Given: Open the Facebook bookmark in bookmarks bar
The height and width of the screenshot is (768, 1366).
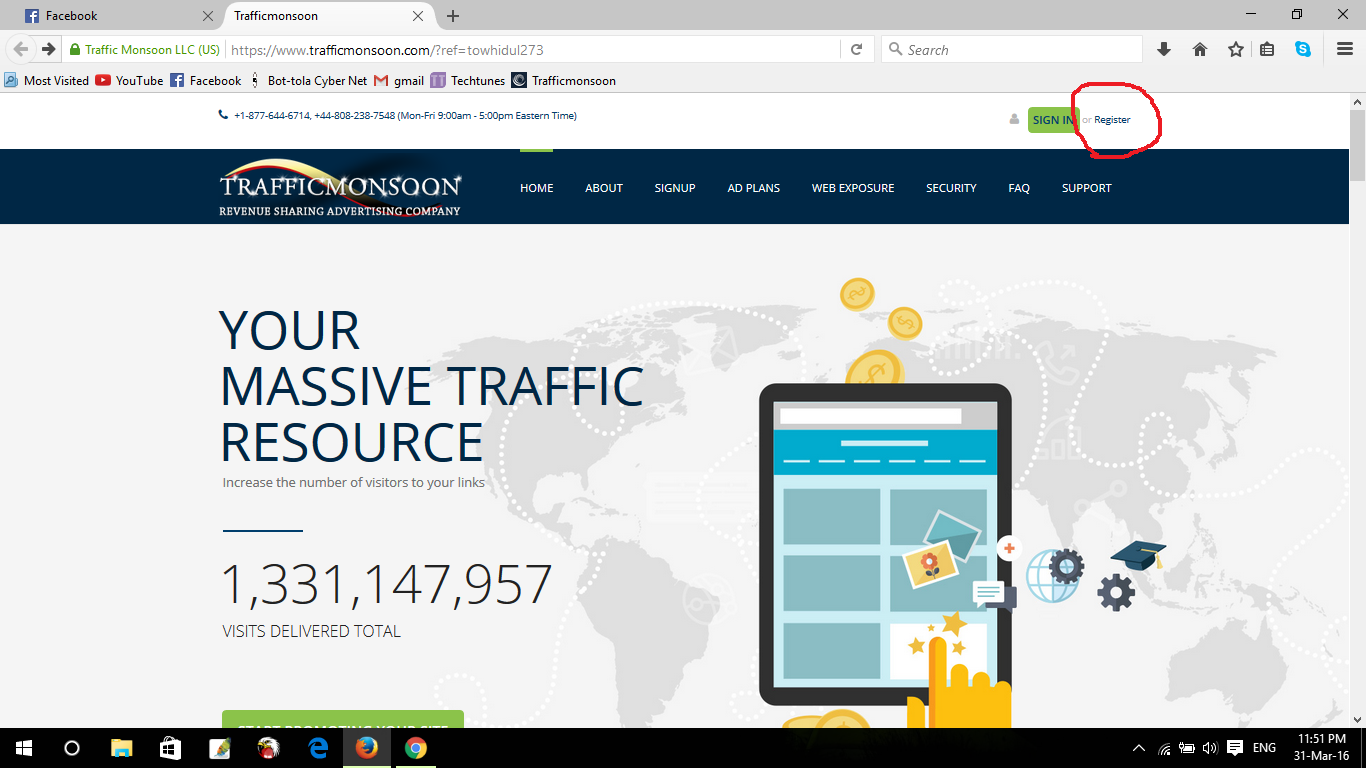Looking at the screenshot, I should [x=205, y=80].
